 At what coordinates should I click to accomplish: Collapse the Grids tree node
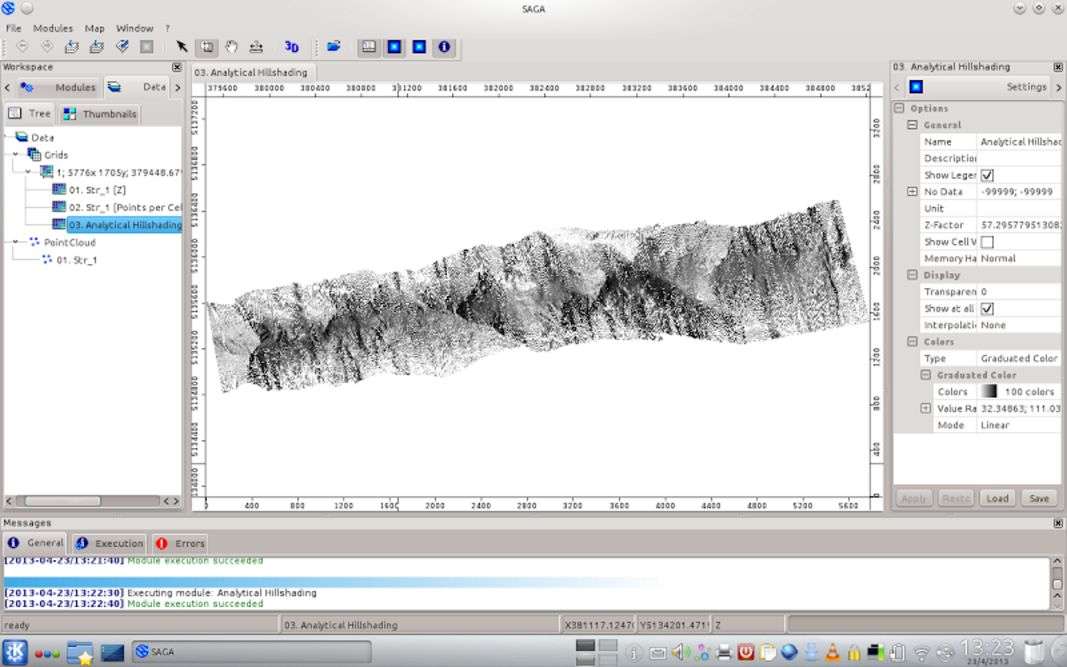(x=17, y=155)
